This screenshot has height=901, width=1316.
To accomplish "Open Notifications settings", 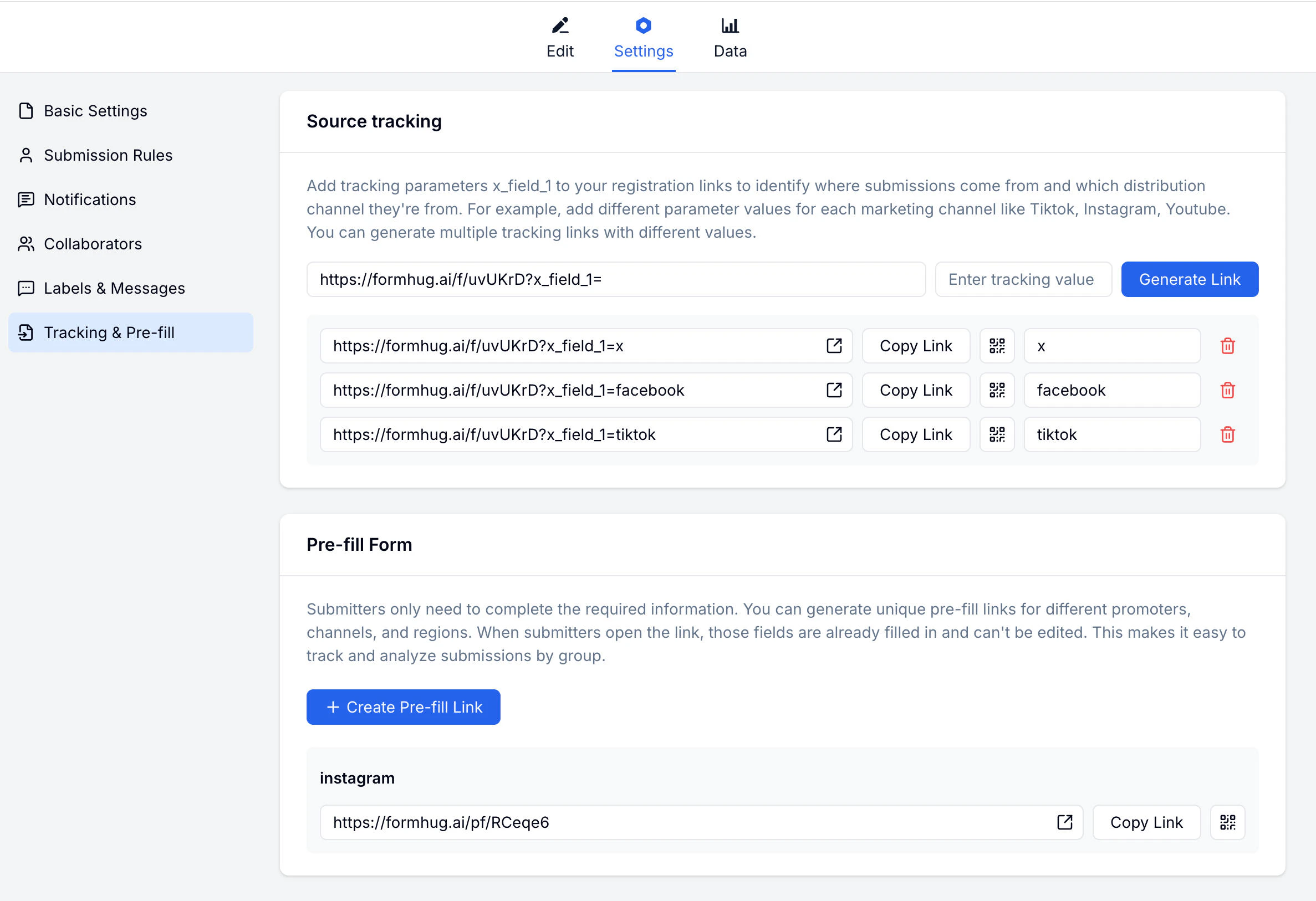I will pyautogui.click(x=89, y=199).
